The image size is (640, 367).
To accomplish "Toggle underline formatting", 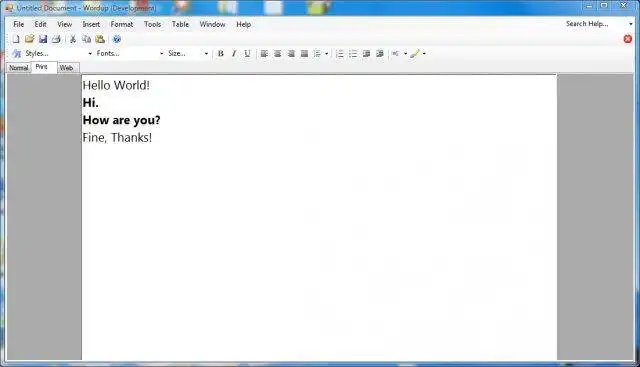I will point(247,53).
